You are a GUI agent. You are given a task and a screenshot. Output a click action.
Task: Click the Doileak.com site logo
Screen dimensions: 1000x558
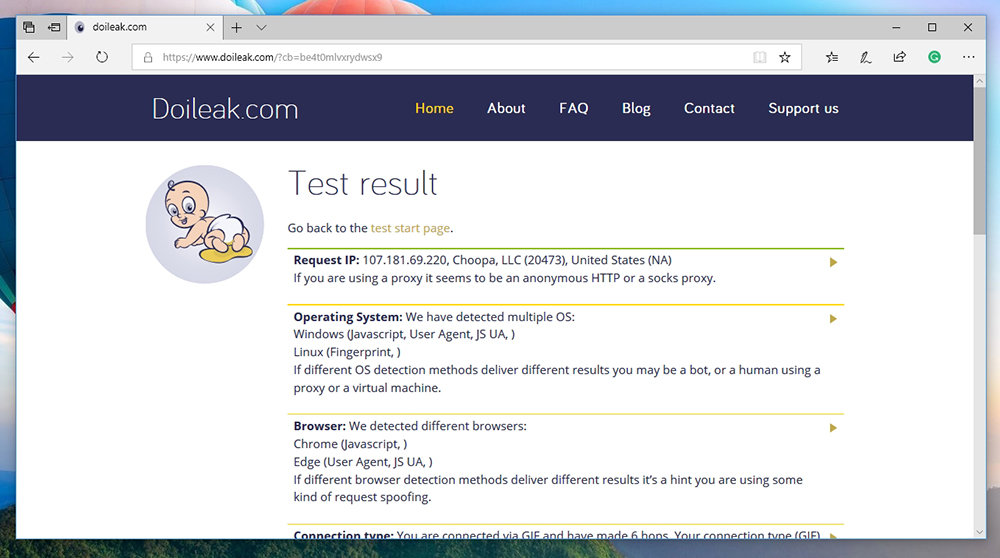click(224, 109)
